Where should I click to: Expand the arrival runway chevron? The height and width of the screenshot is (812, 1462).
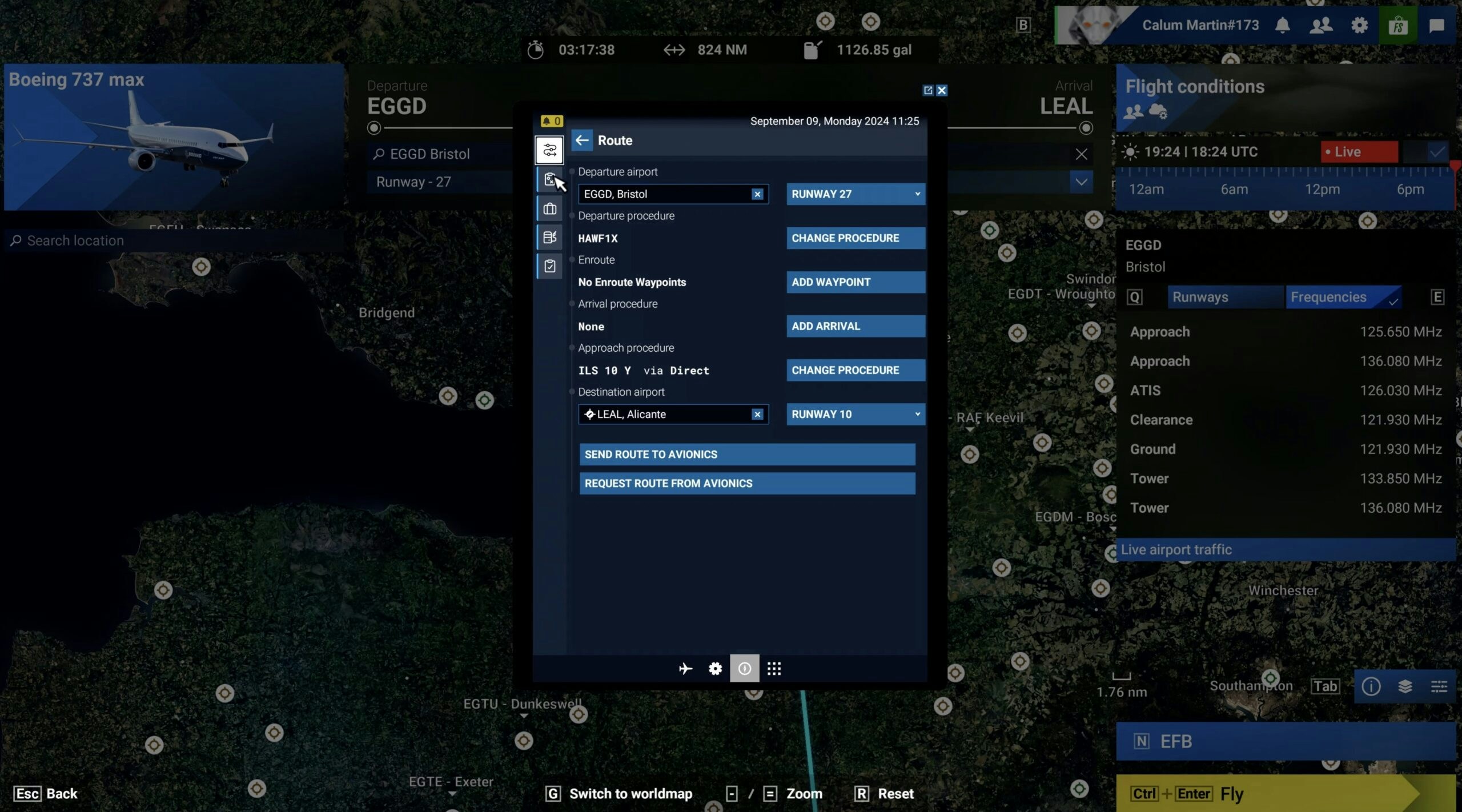[1081, 182]
